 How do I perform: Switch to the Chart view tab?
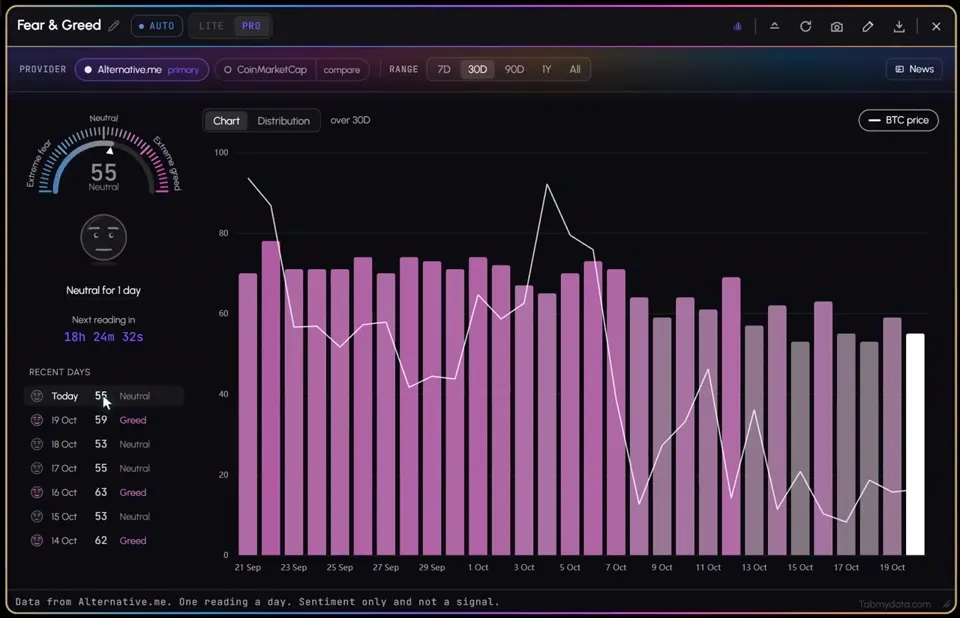[226, 121]
